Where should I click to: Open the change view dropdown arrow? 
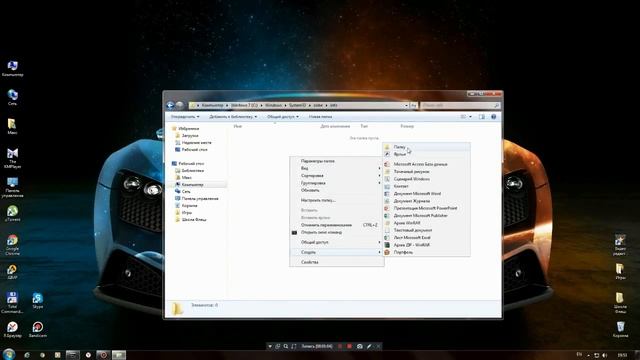(470, 117)
